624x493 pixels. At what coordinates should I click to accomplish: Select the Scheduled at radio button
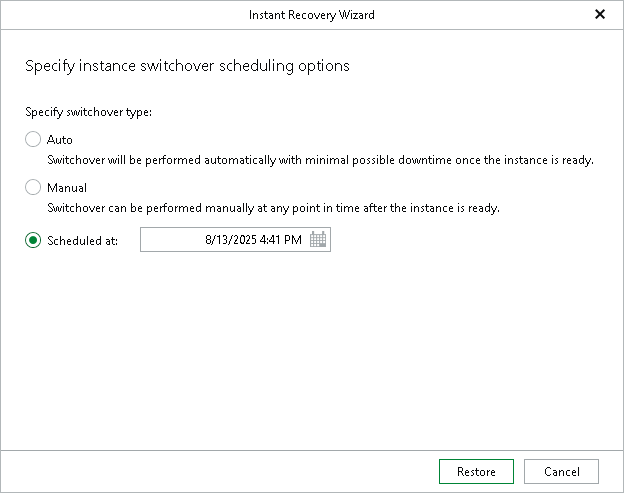pyautogui.click(x=33, y=240)
